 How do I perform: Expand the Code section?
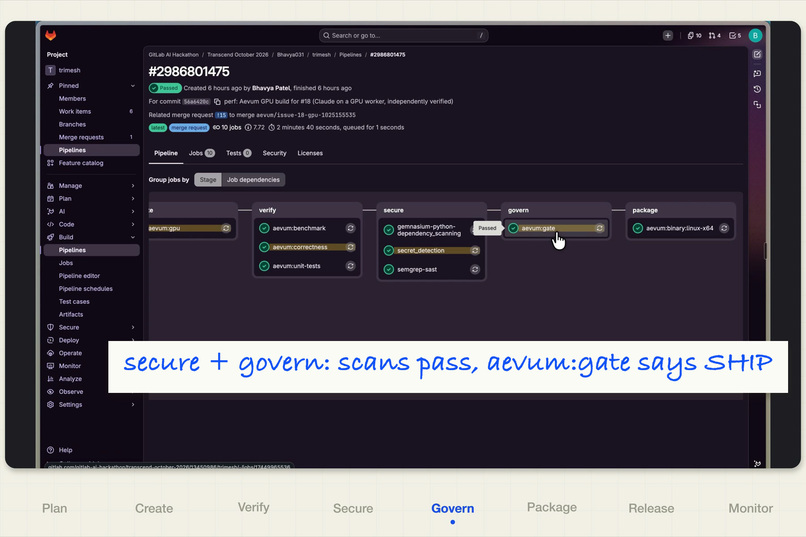point(133,225)
